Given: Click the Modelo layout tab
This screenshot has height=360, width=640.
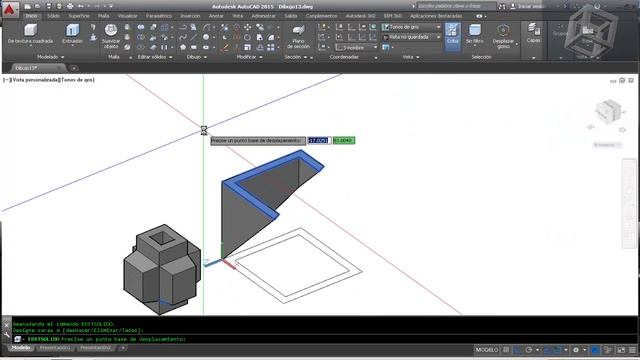Looking at the screenshot, I should 21,348.
